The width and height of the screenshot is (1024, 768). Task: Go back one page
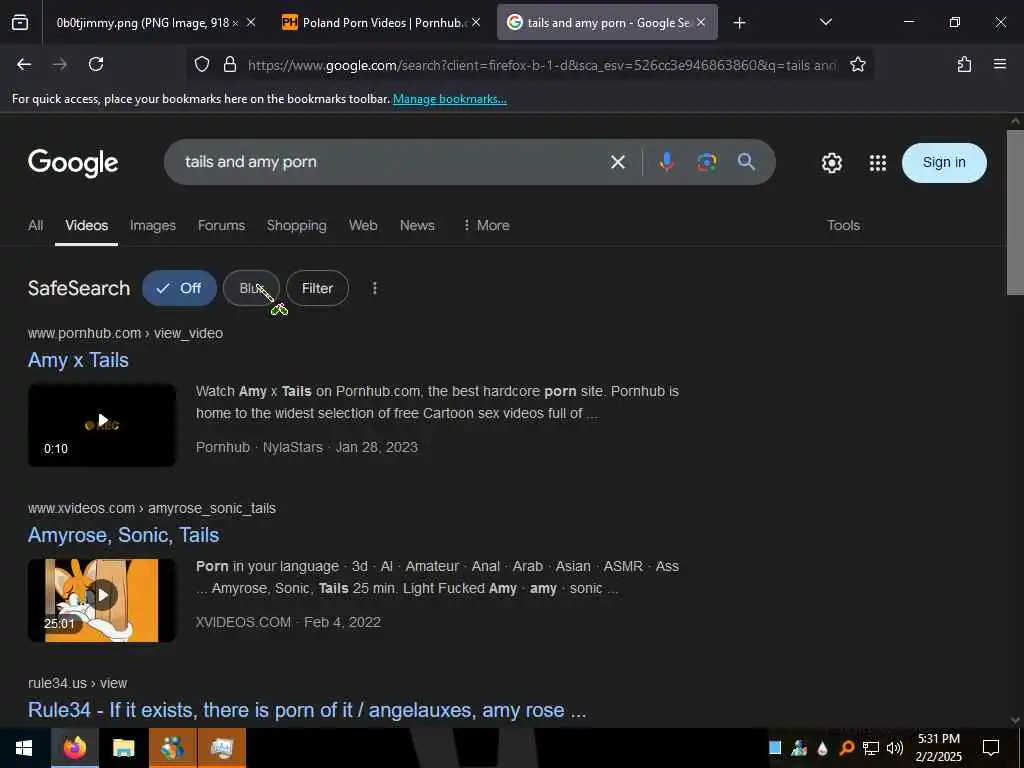(24, 64)
